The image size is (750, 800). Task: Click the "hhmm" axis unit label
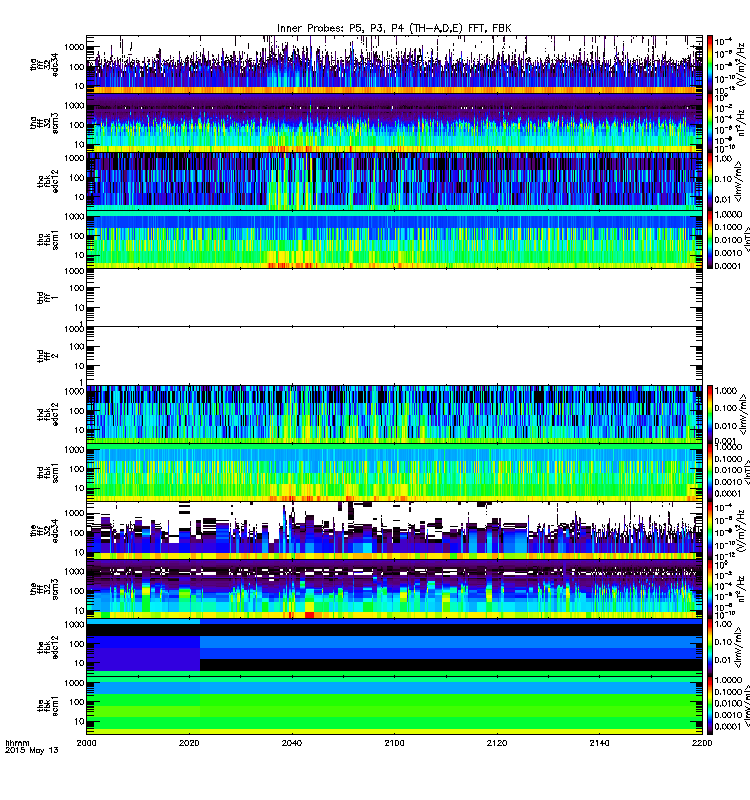click(17, 743)
